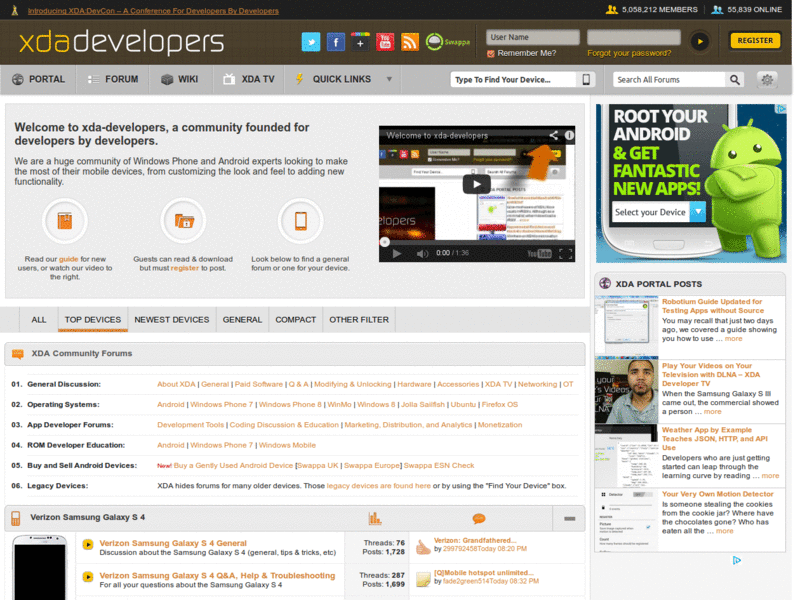Open legacy devices are found here link
Image resolution: width=800 pixels, height=600 pixels.
pos(379,486)
